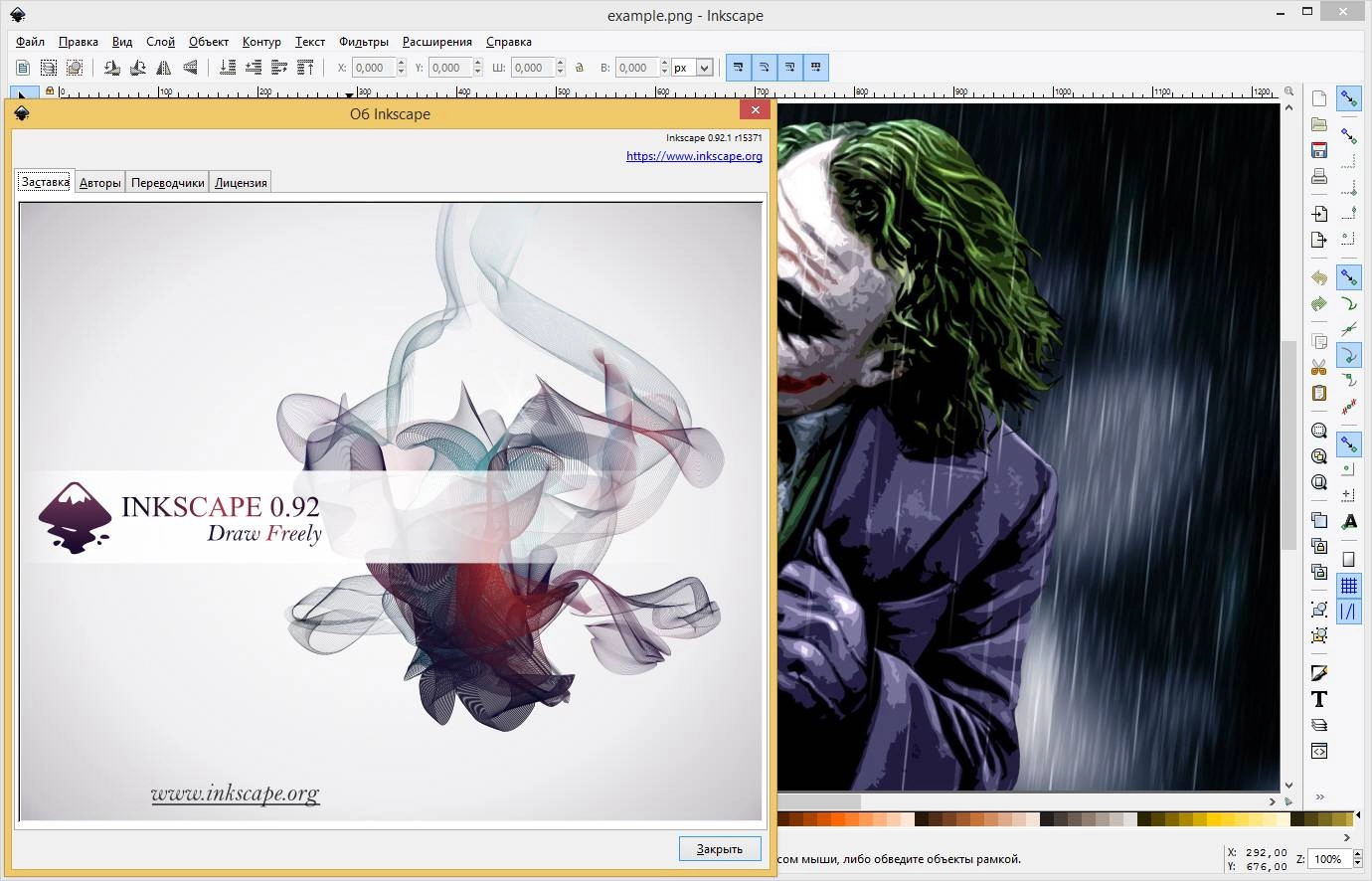
Task: Click the X coordinate input field
Action: [374, 68]
